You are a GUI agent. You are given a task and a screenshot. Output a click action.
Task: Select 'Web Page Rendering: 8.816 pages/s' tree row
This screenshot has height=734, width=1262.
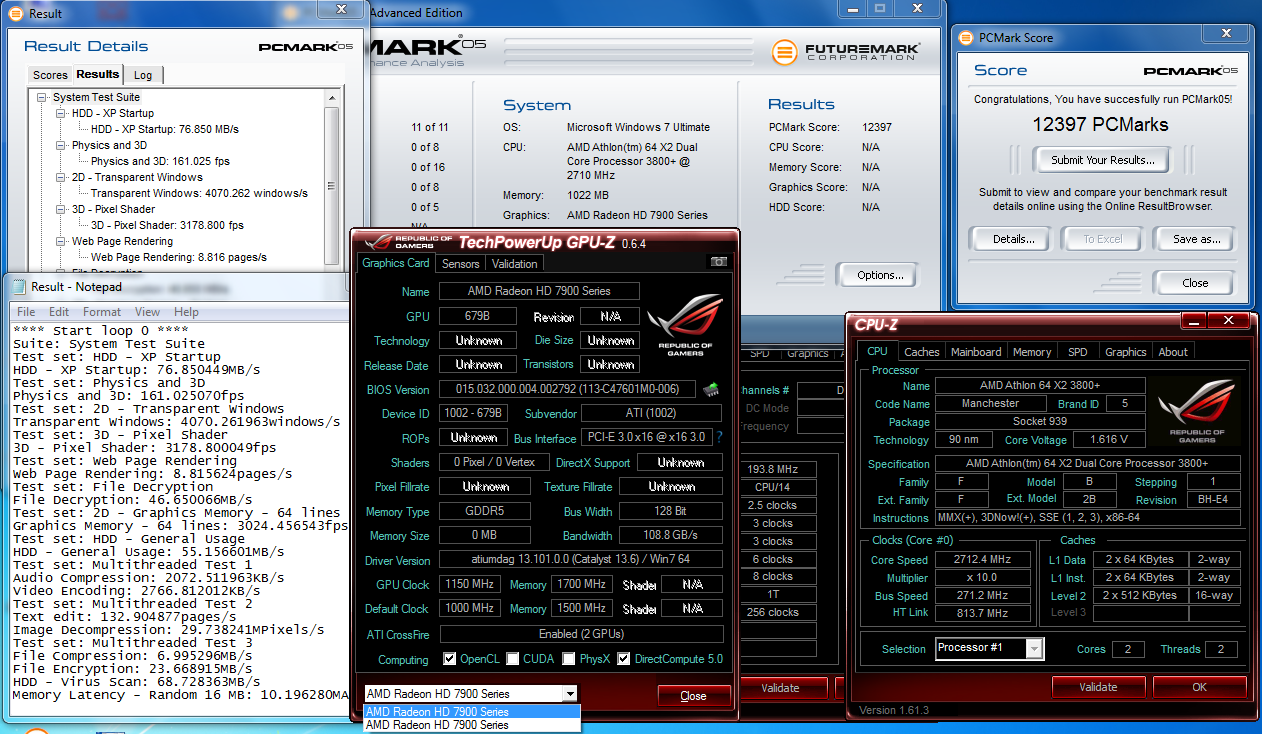click(x=179, y=257)
